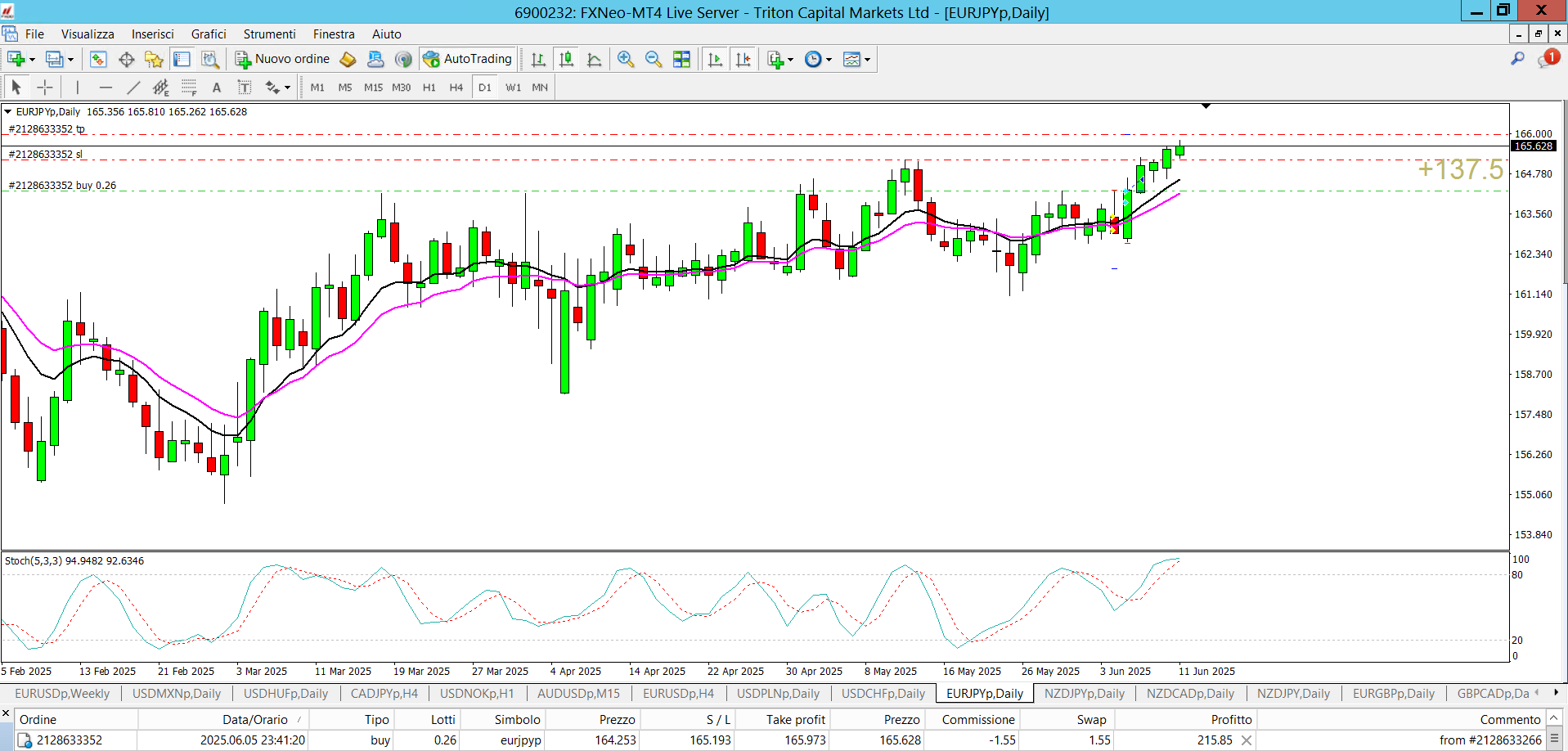Open the File menu

pyautogui.click(x=34, y=34)
